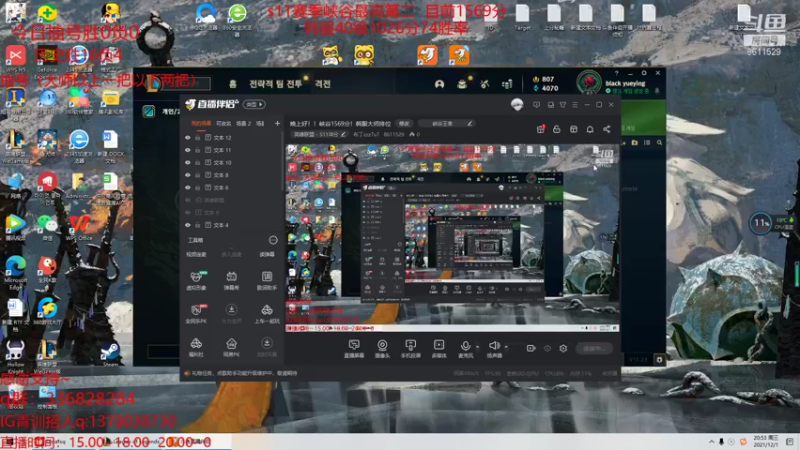Toggle visibility of layer 文本 4

pyautogui.click(x=188, y=225)
